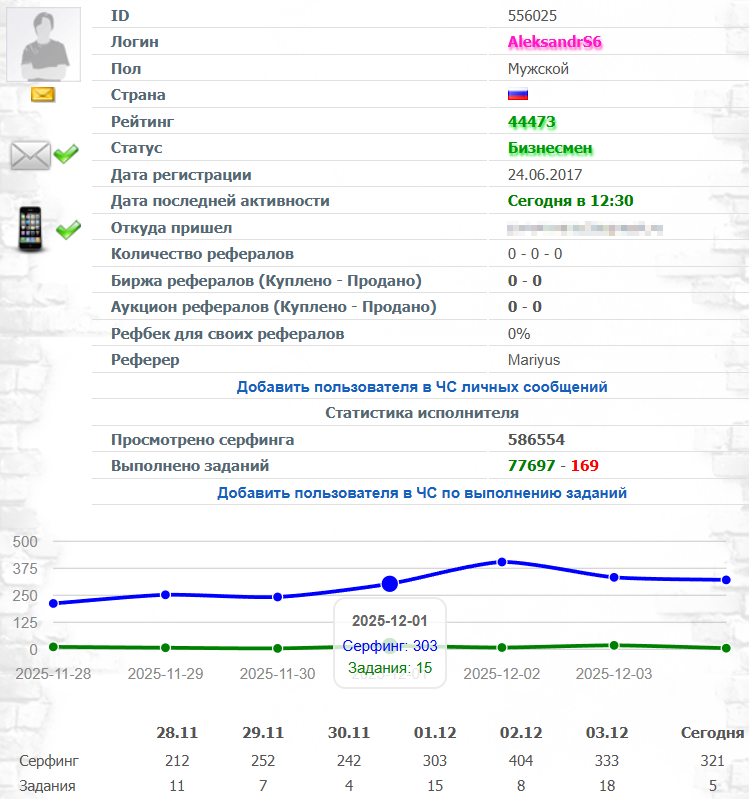This screenshot has width=749, height=799.
Task: Click the blurred Откуда пришел referral source
Action: [585, 228]
